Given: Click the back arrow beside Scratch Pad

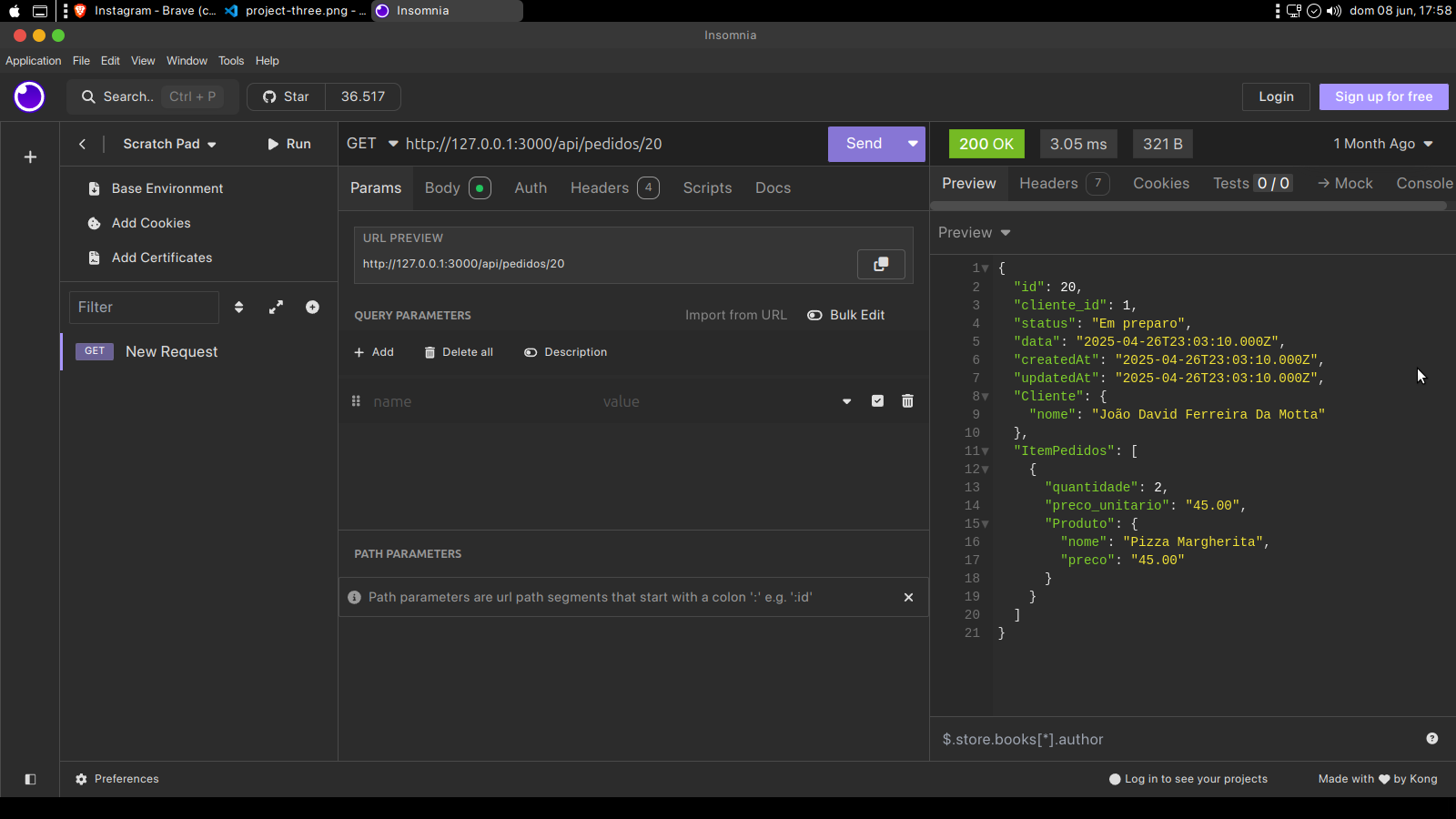Looking at the screenshot, I should point(82,144).
